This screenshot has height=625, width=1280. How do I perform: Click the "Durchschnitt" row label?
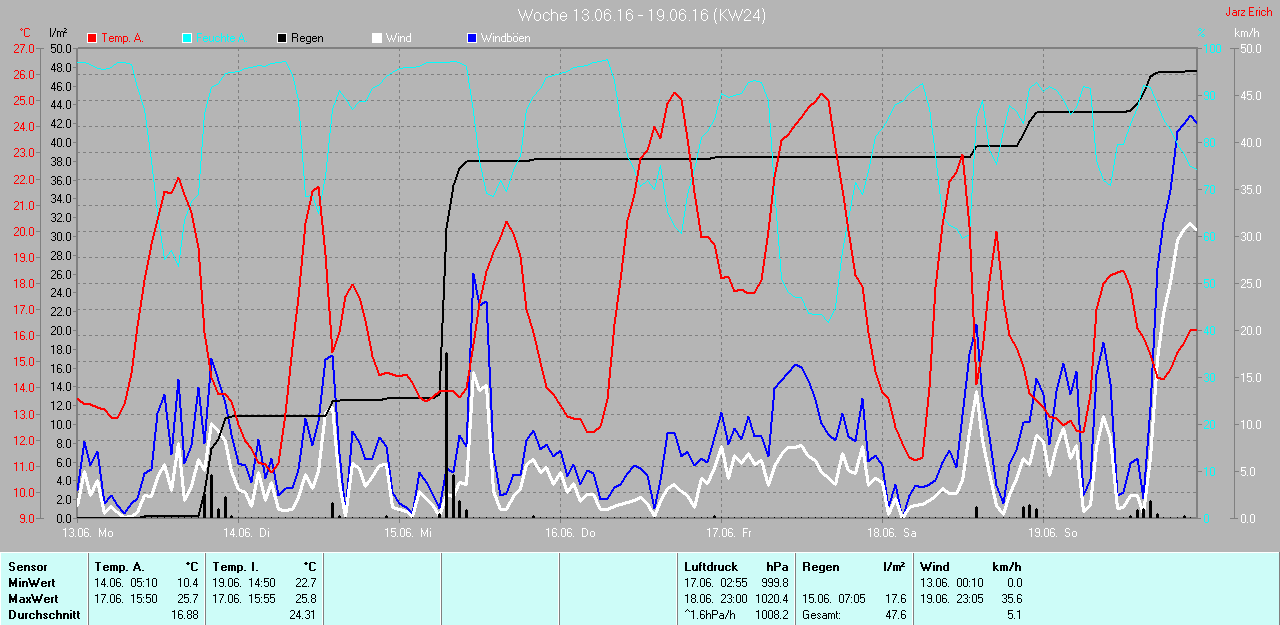[44, 615]
